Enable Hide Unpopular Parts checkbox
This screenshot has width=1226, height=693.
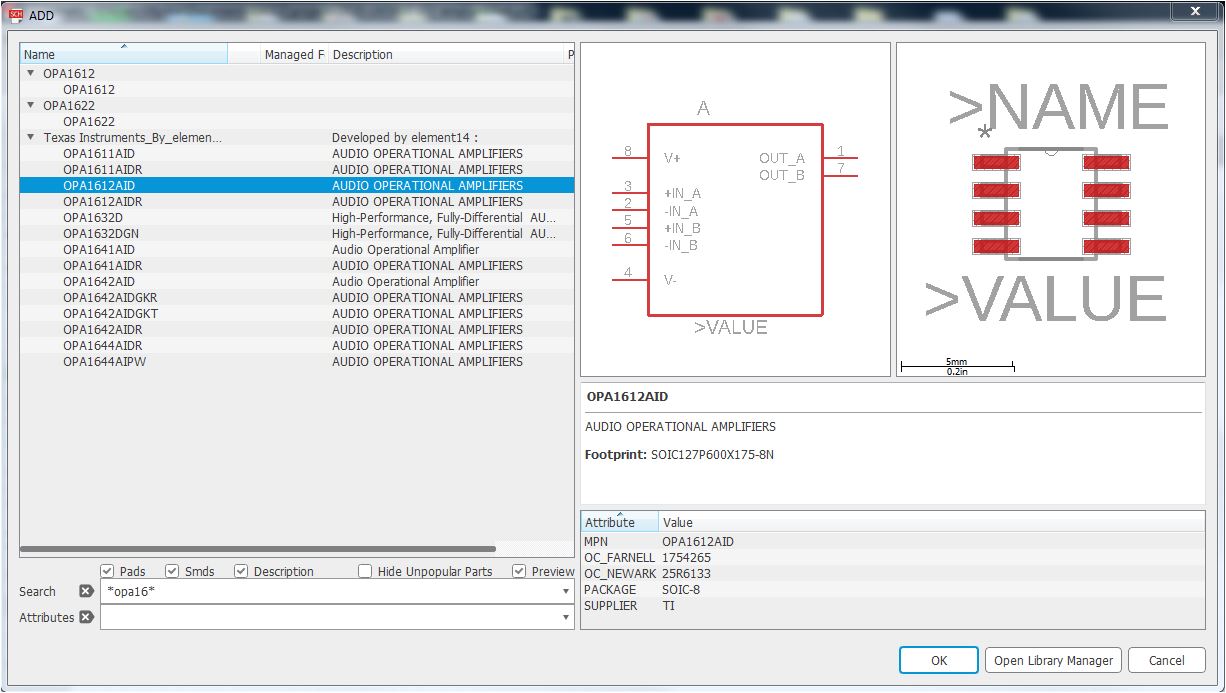coord(365,571)
